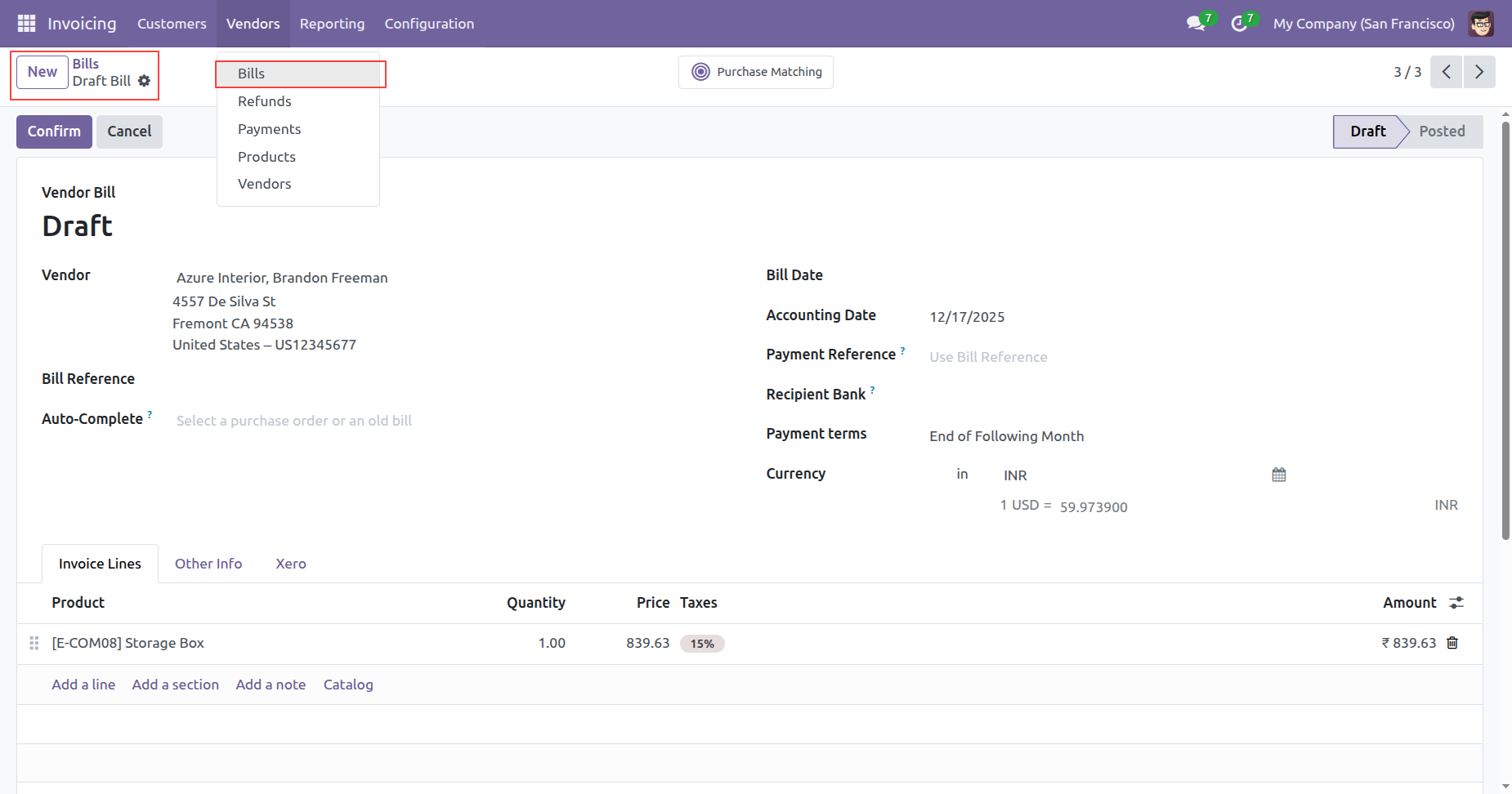Go to the next record arrow
Viewport: 1512px width, 794px height.
point(1479,72)
